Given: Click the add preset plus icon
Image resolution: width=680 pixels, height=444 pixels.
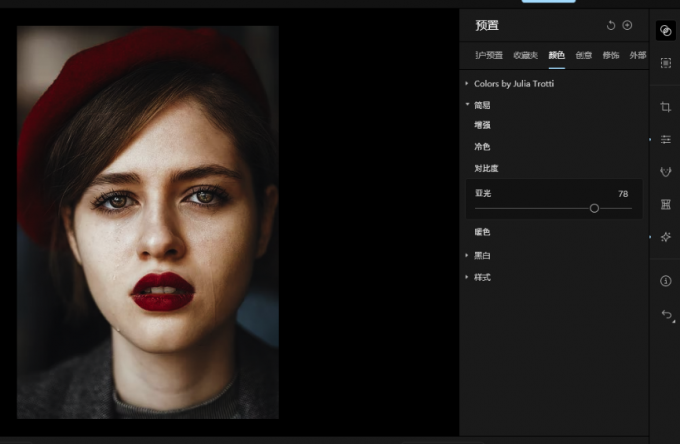Looking at the screenshot, I should point(627,25).
